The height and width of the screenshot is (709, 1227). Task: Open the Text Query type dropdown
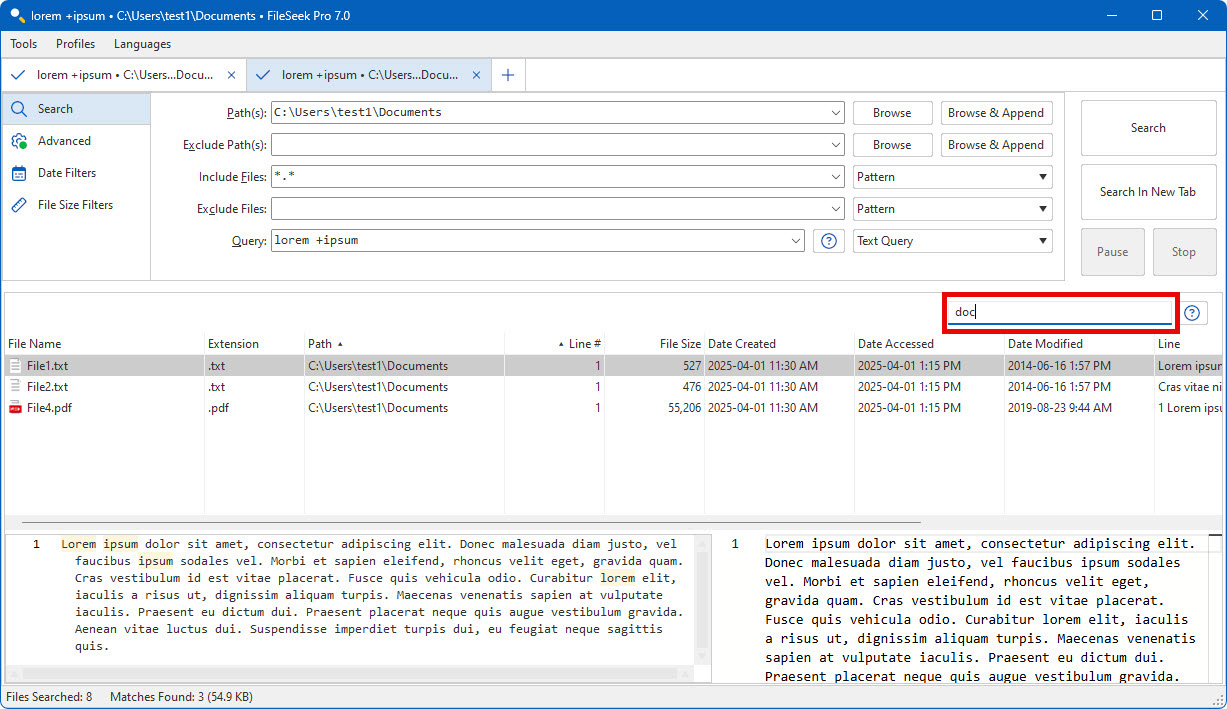coord(952,241)
